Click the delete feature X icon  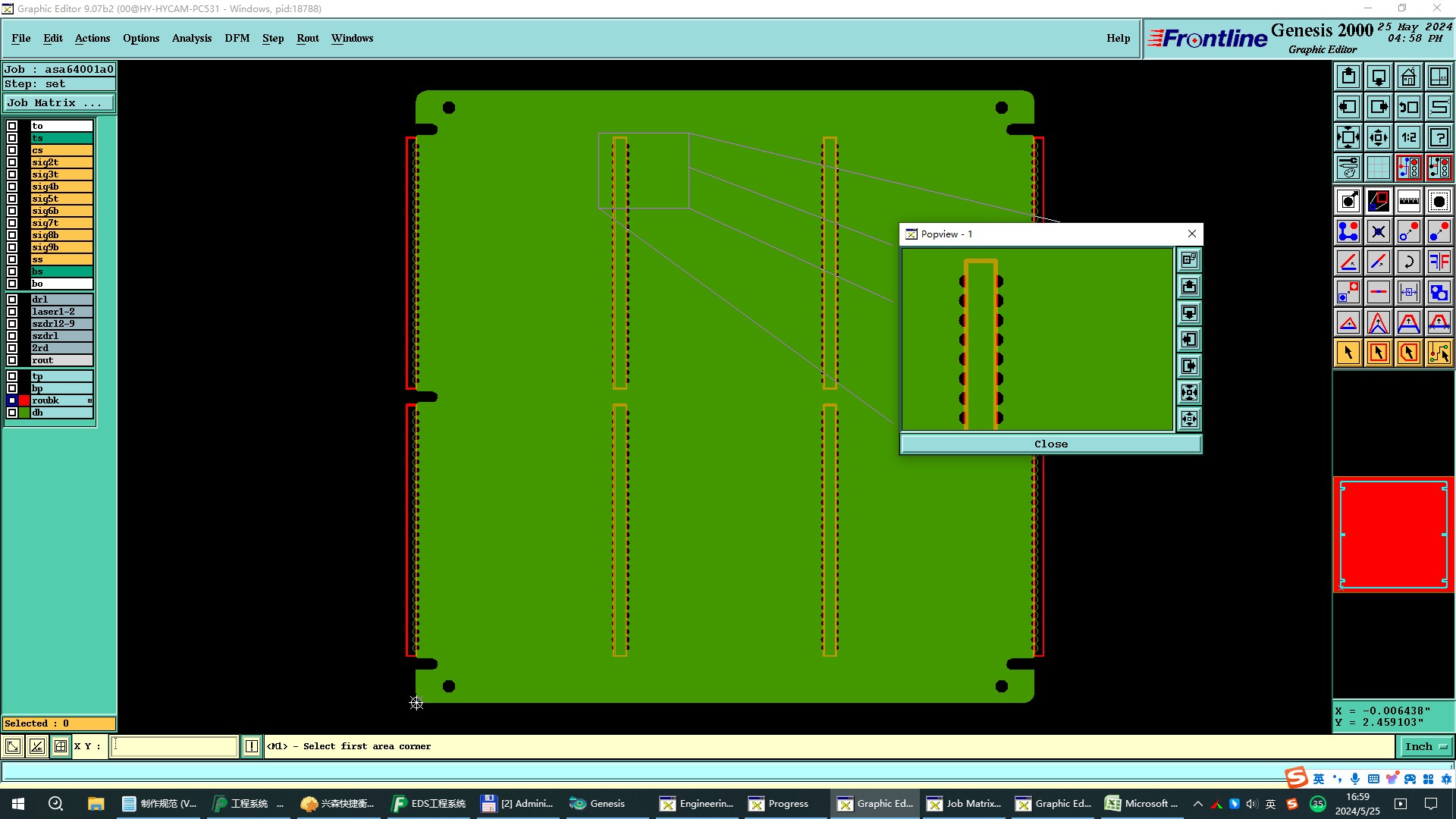(x=1378, y=231)
